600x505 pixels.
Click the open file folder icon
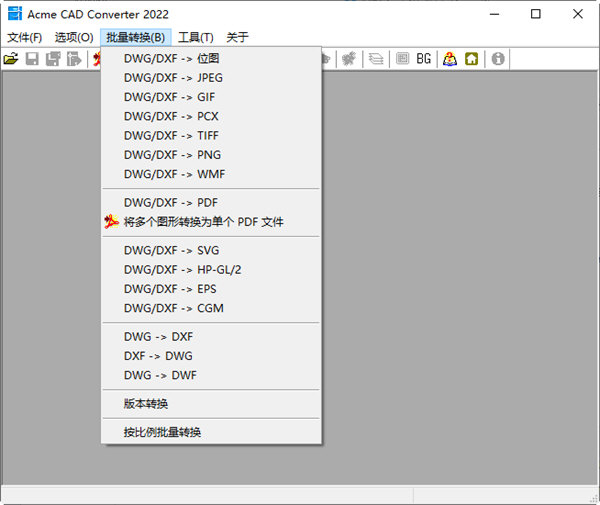[x=11, y=59]
